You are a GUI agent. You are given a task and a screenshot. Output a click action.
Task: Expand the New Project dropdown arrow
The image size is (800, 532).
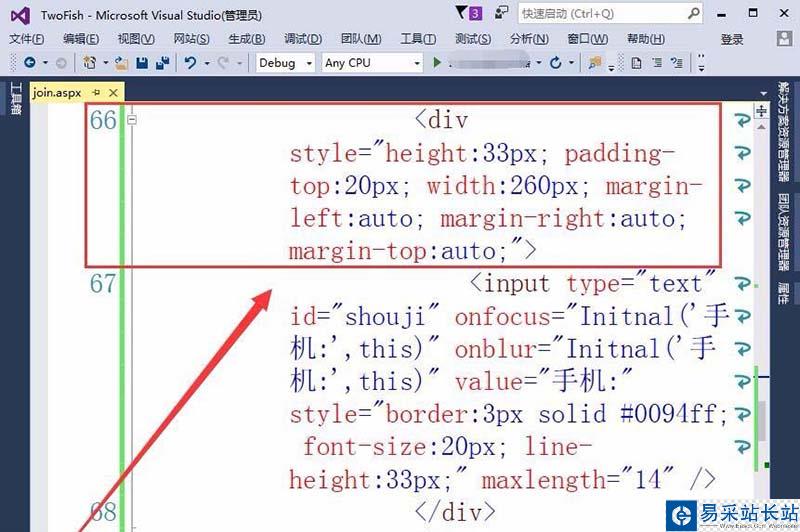[x=106, y=63]
